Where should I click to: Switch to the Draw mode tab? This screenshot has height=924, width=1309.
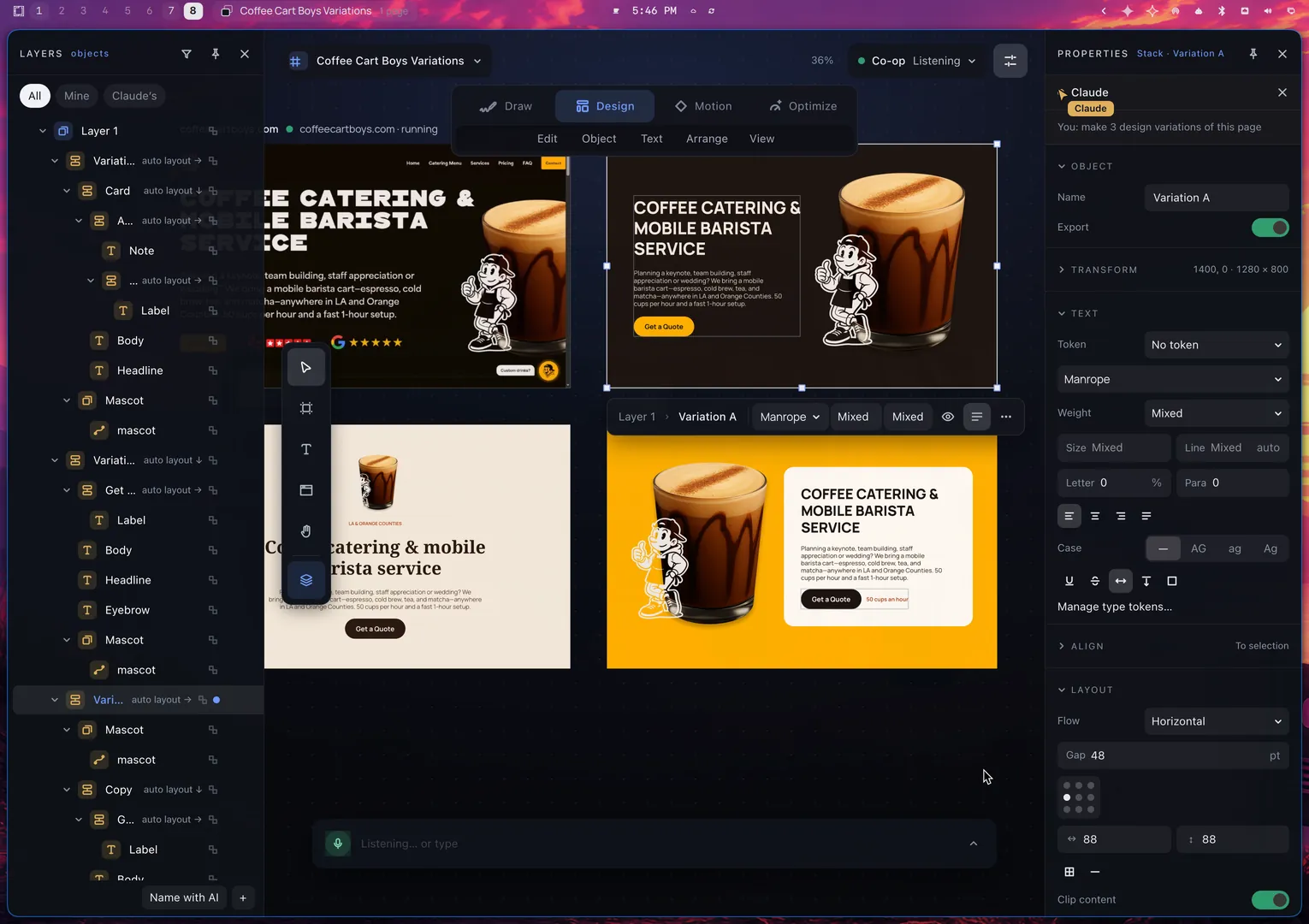[x=506, y=106]
